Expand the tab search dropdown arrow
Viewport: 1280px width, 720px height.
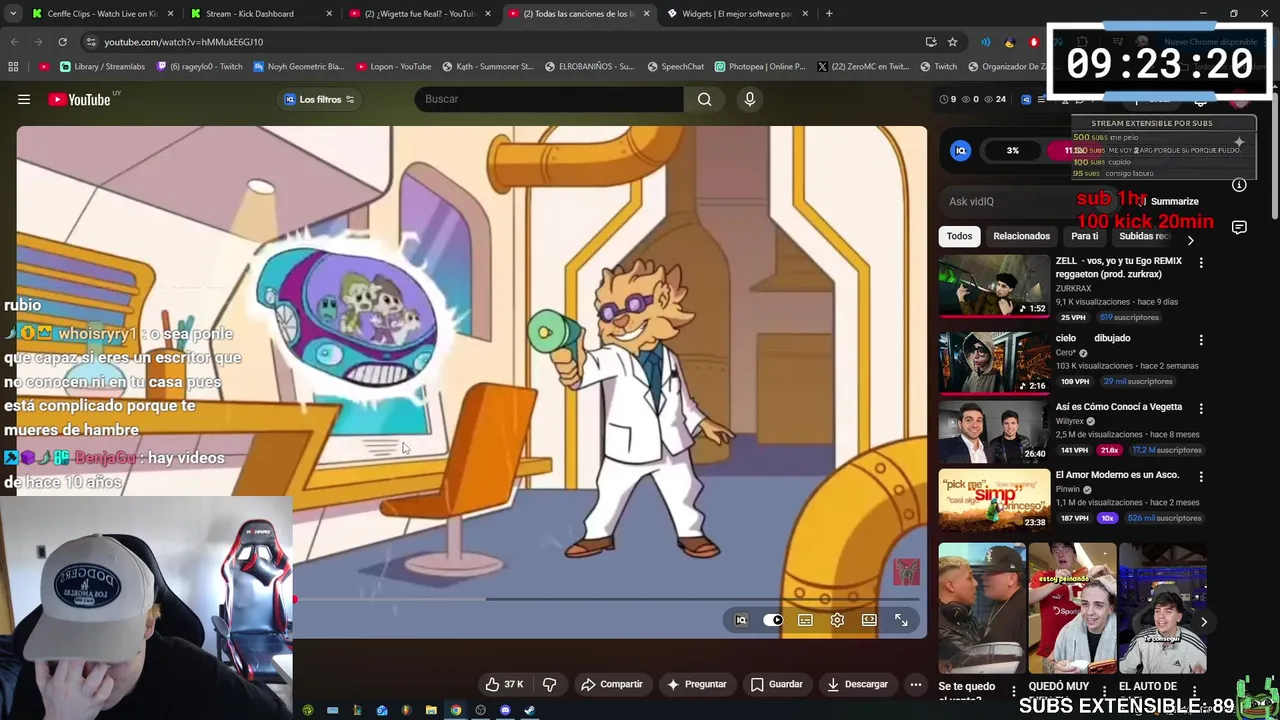pyautogui.click(x=12, y=14)
